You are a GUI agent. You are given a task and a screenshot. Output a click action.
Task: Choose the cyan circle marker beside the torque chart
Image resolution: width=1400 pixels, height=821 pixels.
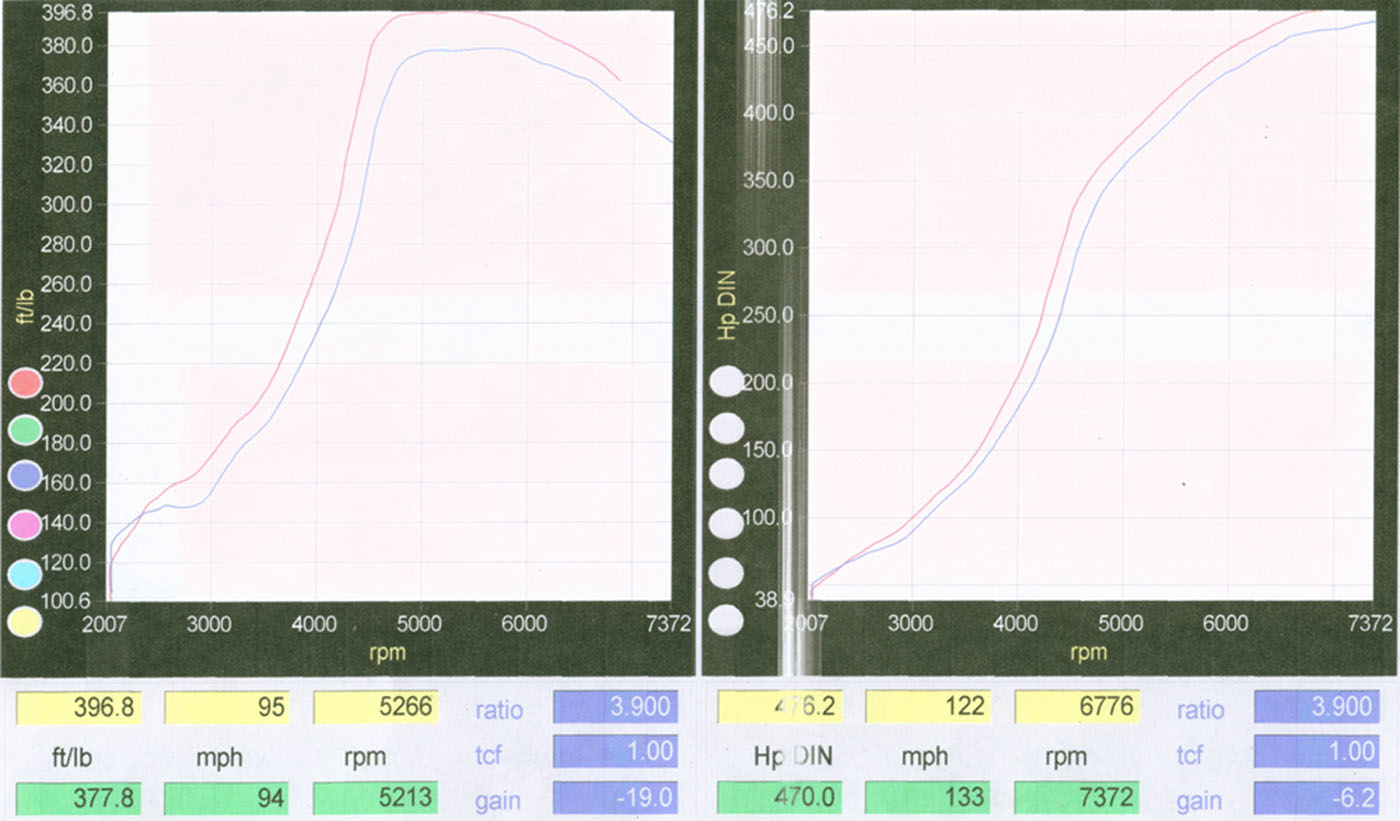(24, 573)
